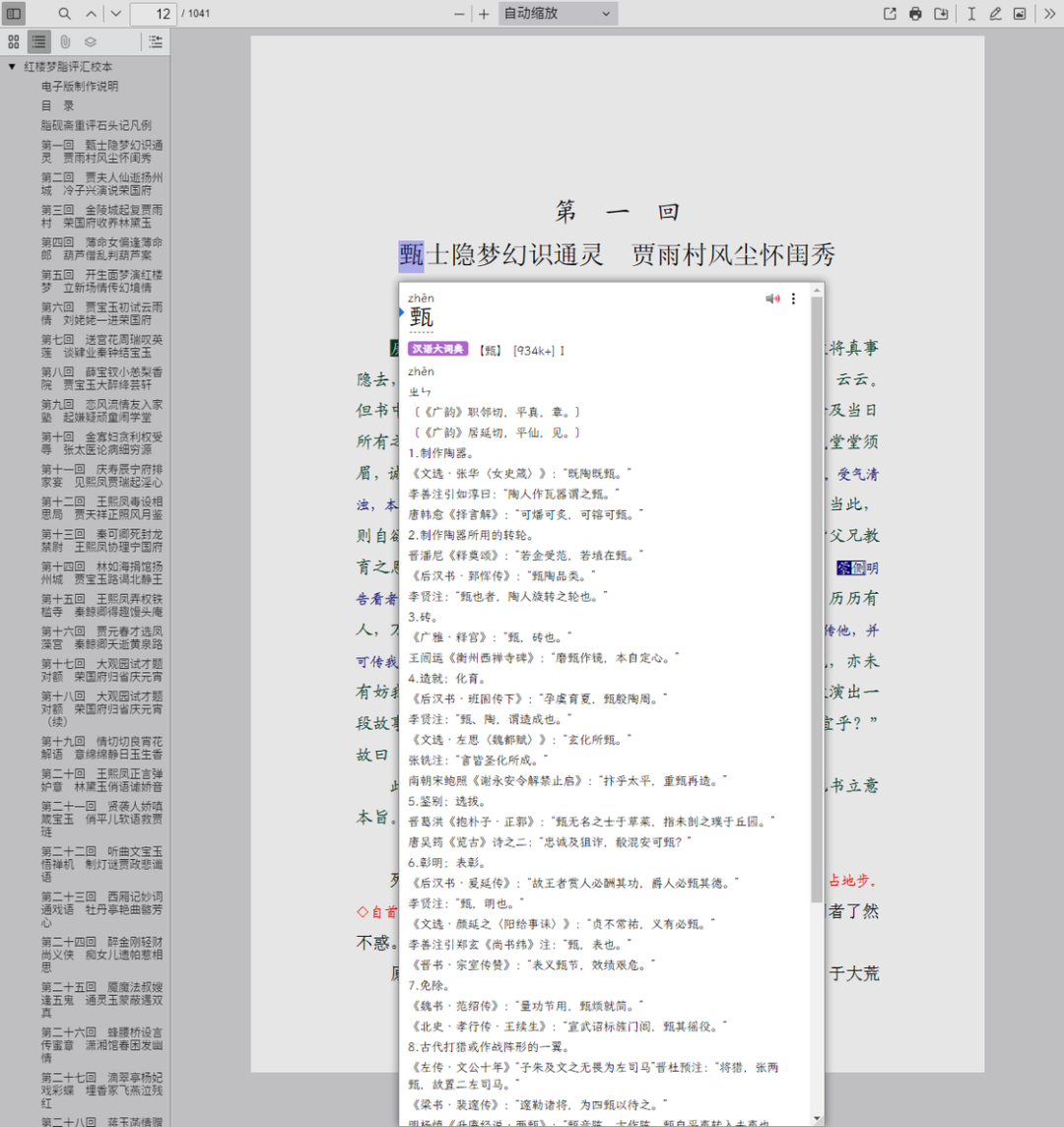Viewport: 1064px width, 1127px height.
Task: Click the save/download PDF icon
Action: (x=942, y=14)
